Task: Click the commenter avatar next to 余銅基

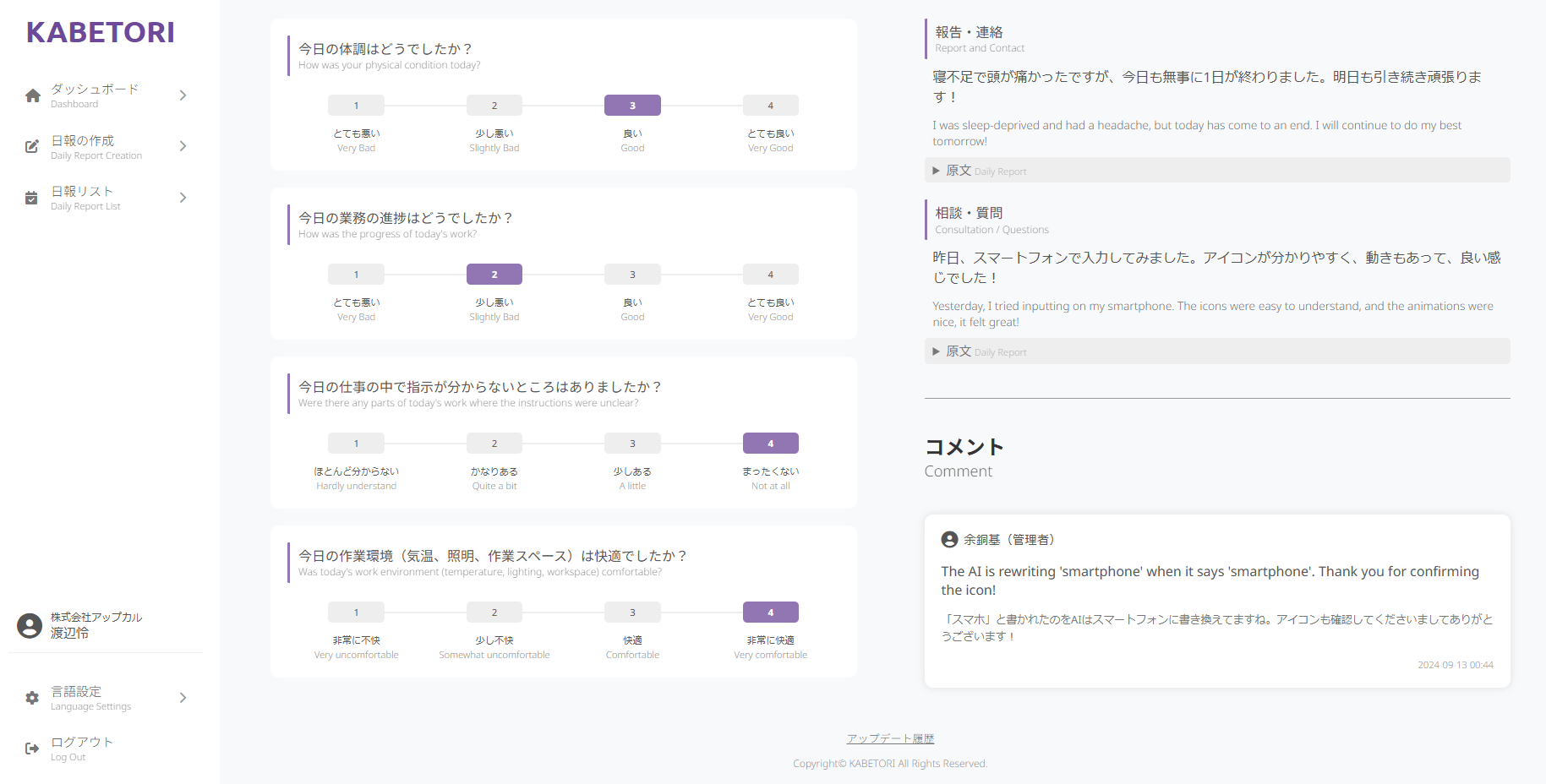Action: (948, 538)
